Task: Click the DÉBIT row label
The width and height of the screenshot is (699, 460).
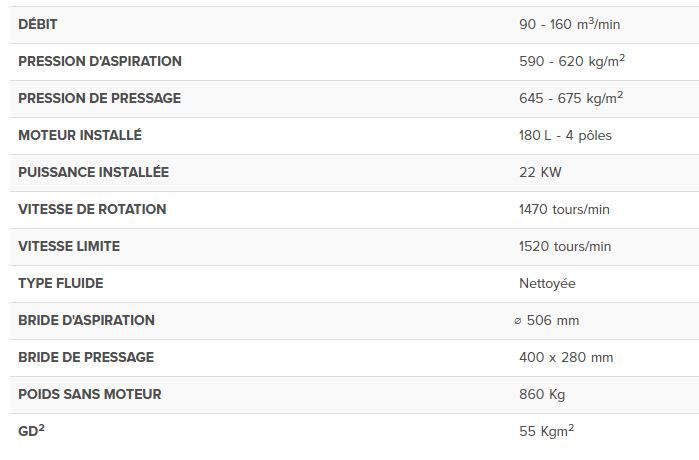Action: [38, 24]
